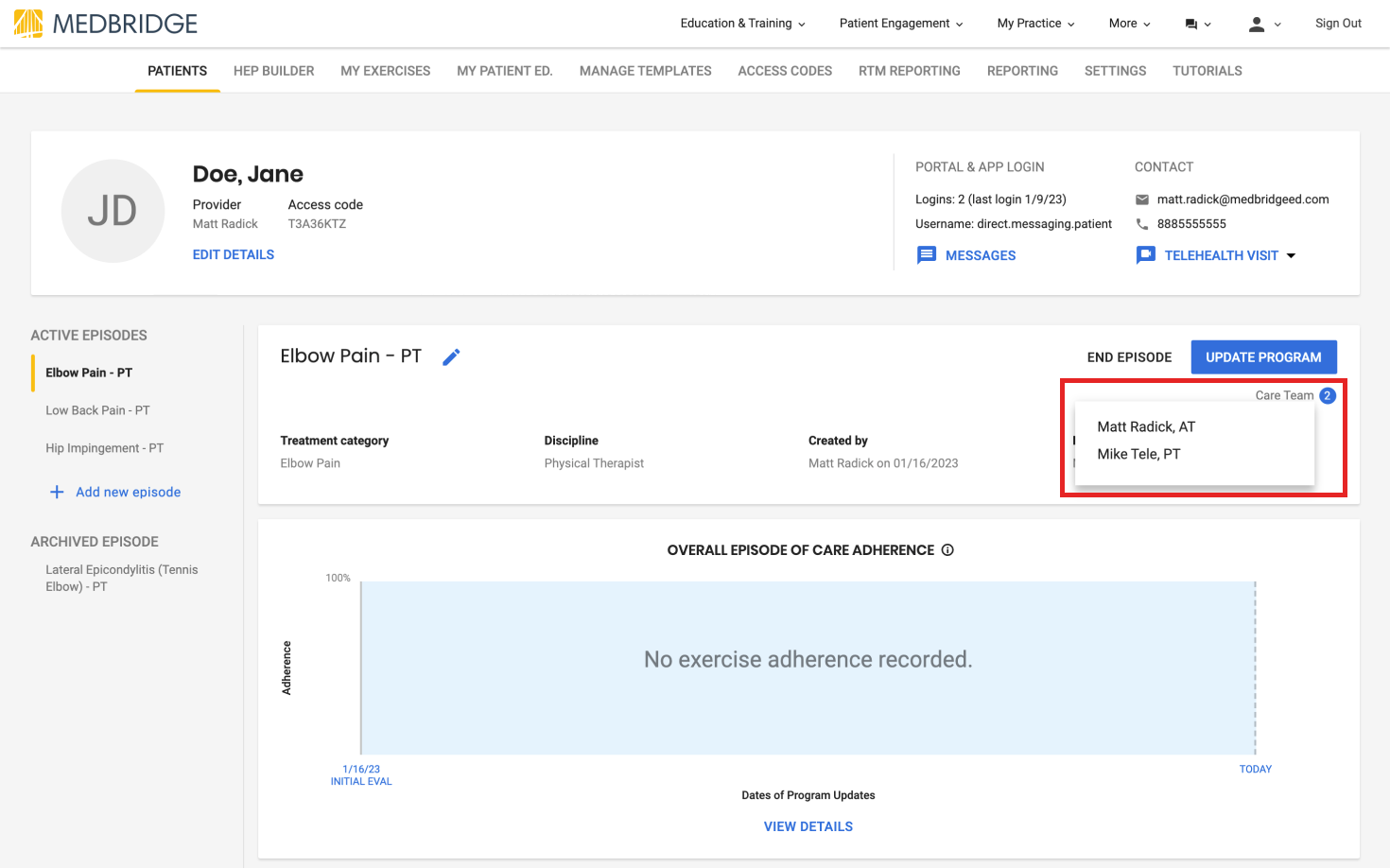1390x868 pixels.
Task: Click the access code T3A36KTZ
Action: [x=317, y=224]
